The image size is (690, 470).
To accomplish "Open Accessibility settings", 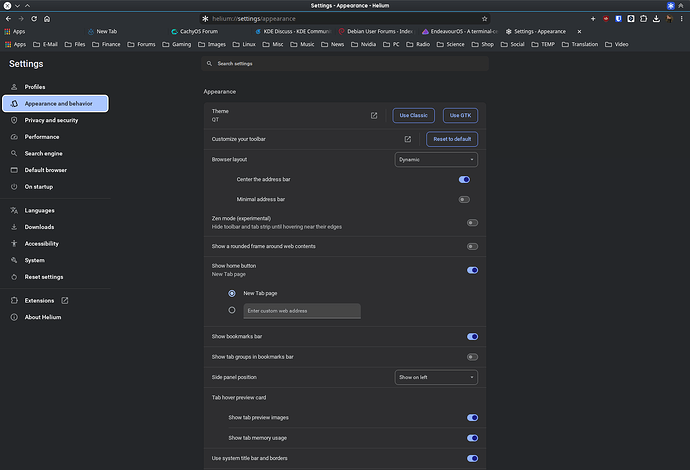I will point(55,244).
